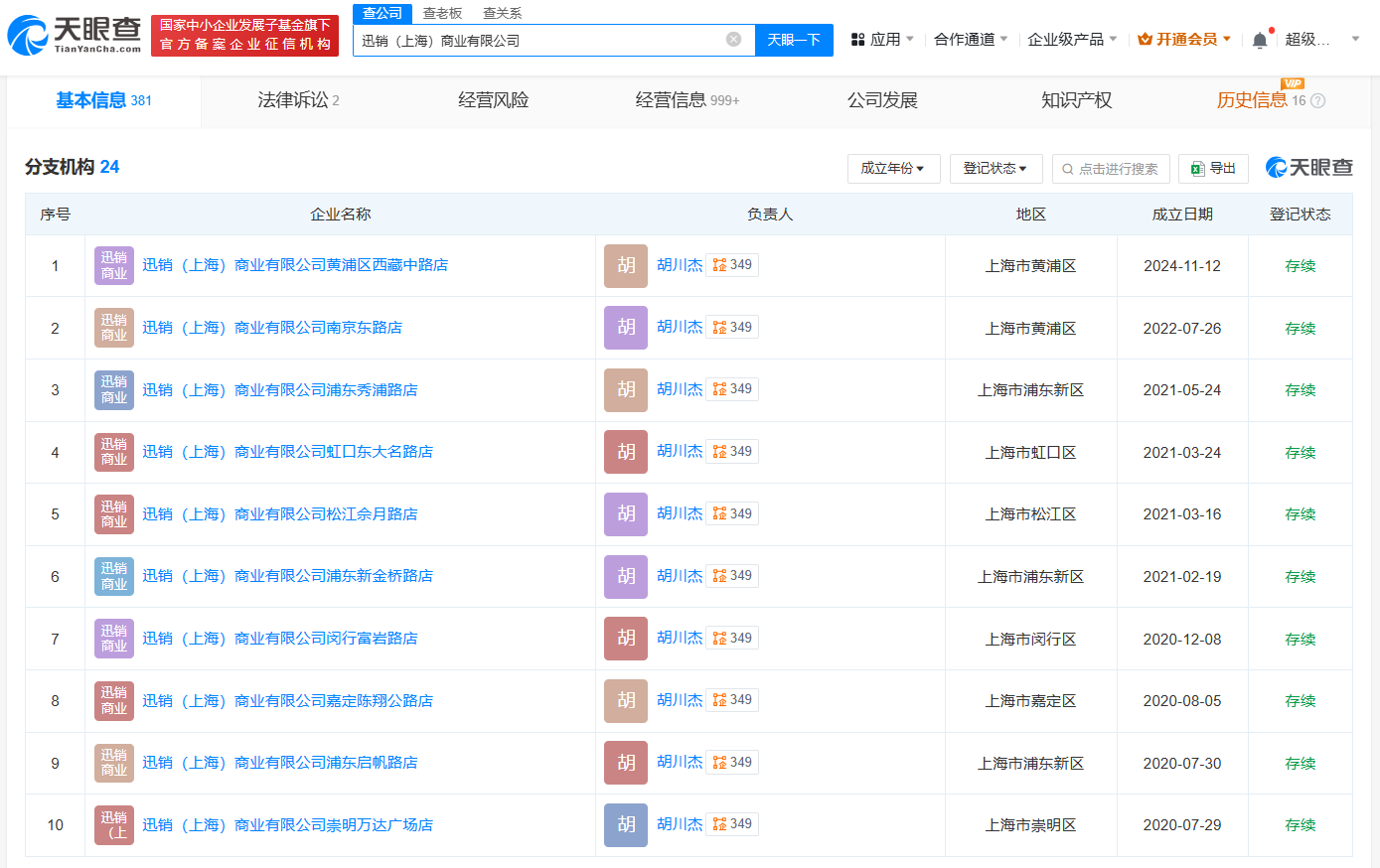Click the 点击进行搜索 branch search field
Image resolution: width=1380 pixels, height=868 pixels.
point(1111,169)
